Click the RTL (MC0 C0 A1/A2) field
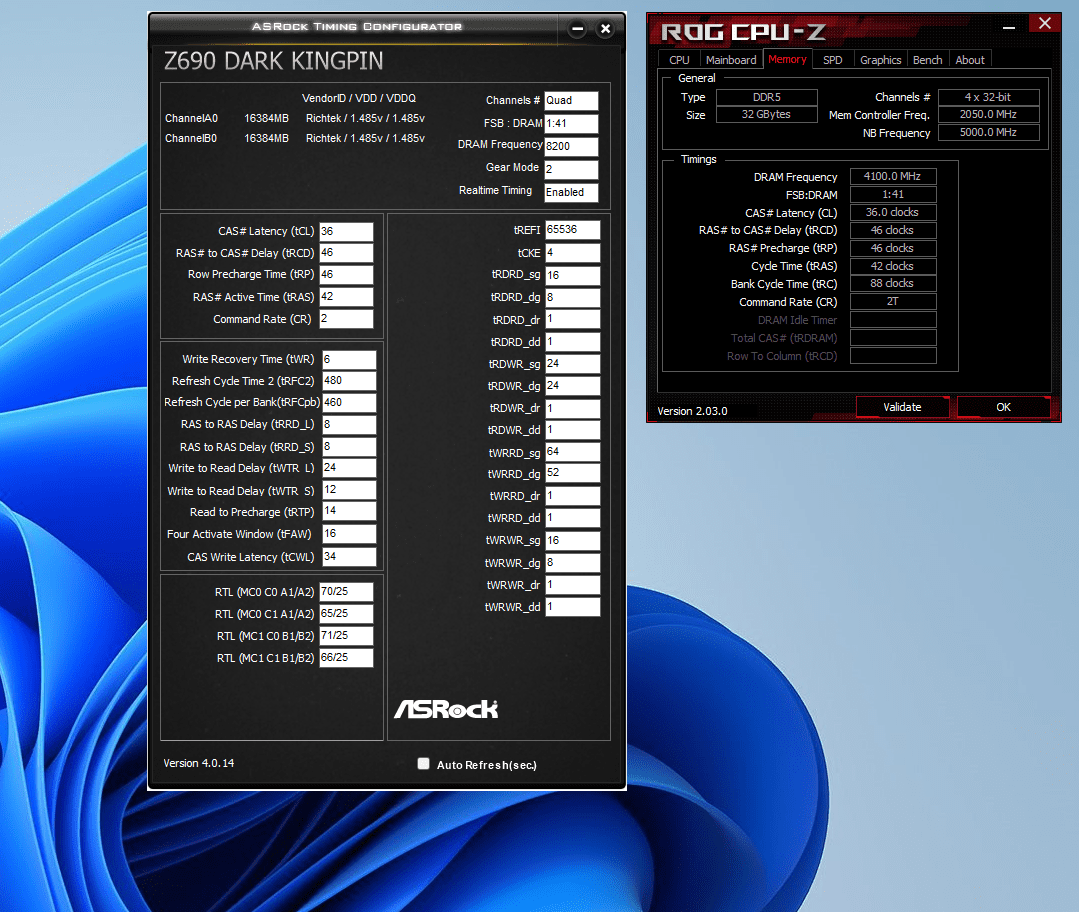This screenshot has width=1079, height=912. pos(346,592)
